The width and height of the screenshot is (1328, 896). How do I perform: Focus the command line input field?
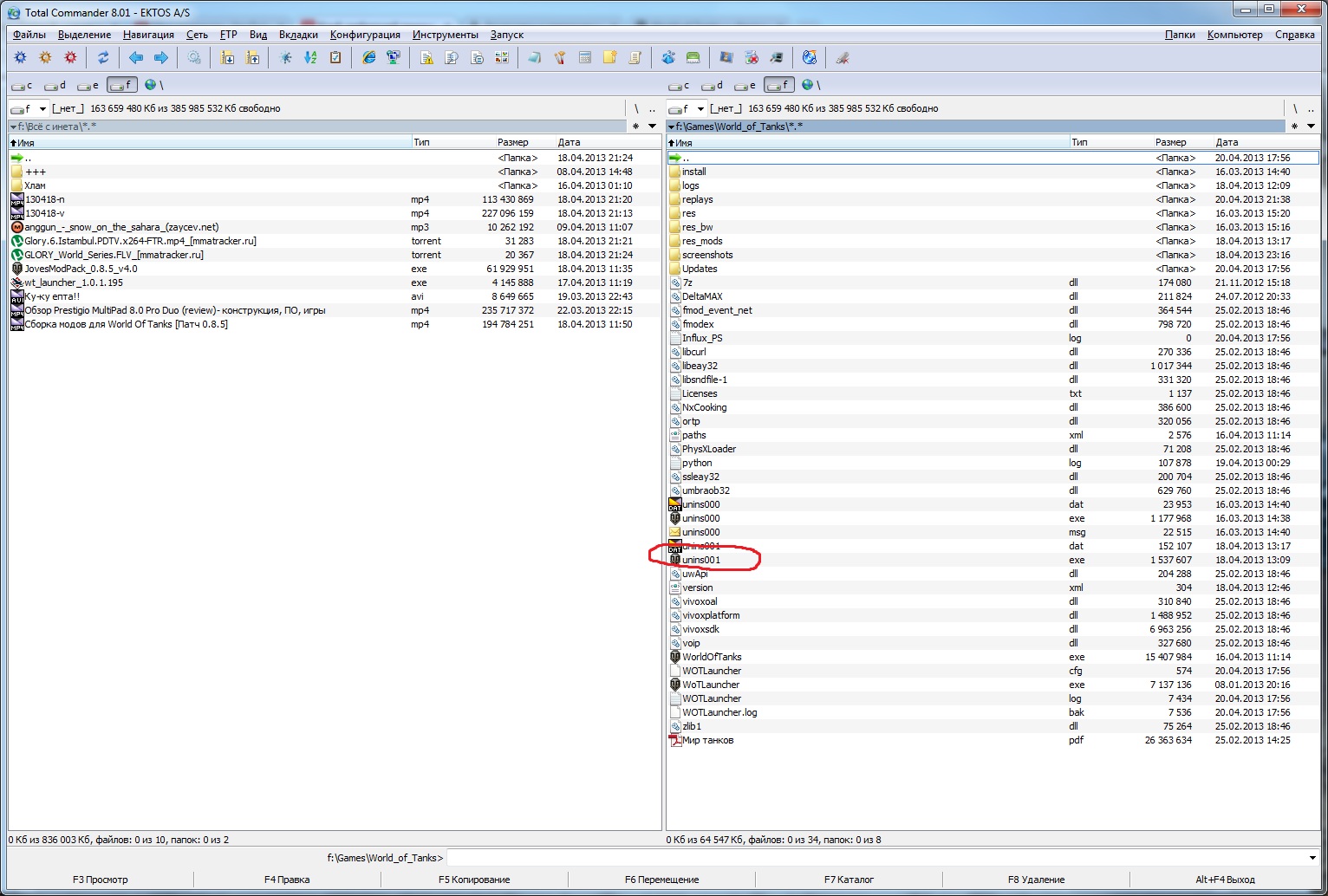pyautogui.click(x=875, y=858)
